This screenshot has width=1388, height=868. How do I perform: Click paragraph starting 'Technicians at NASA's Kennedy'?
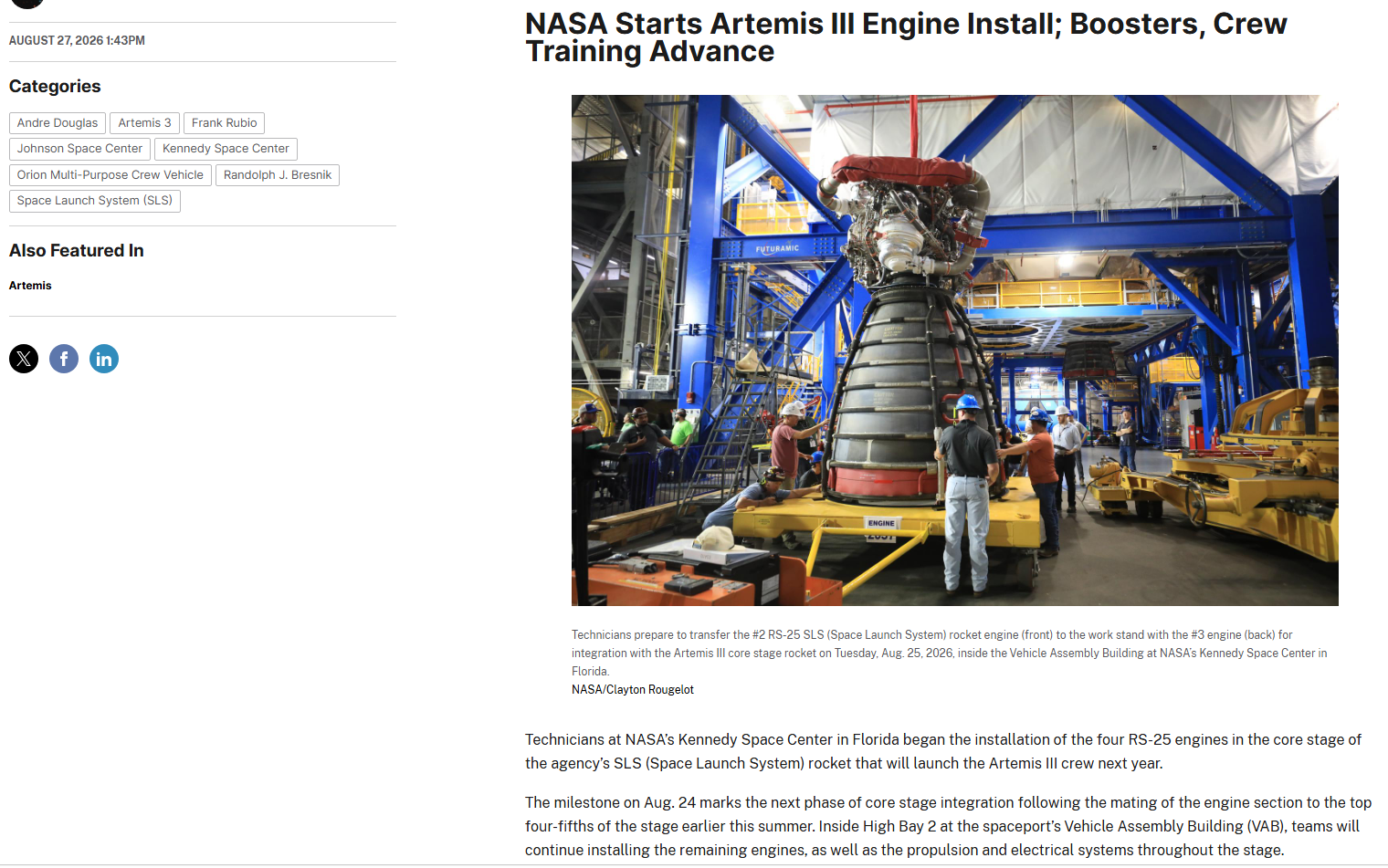pos(943,751)
